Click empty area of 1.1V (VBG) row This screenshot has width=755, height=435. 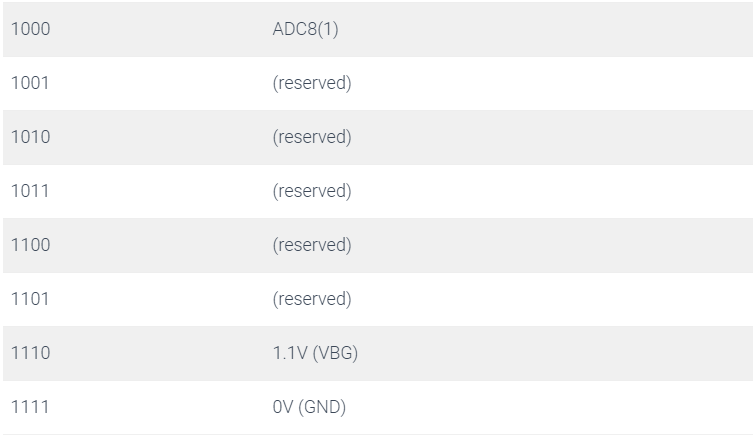pos(554,353)
